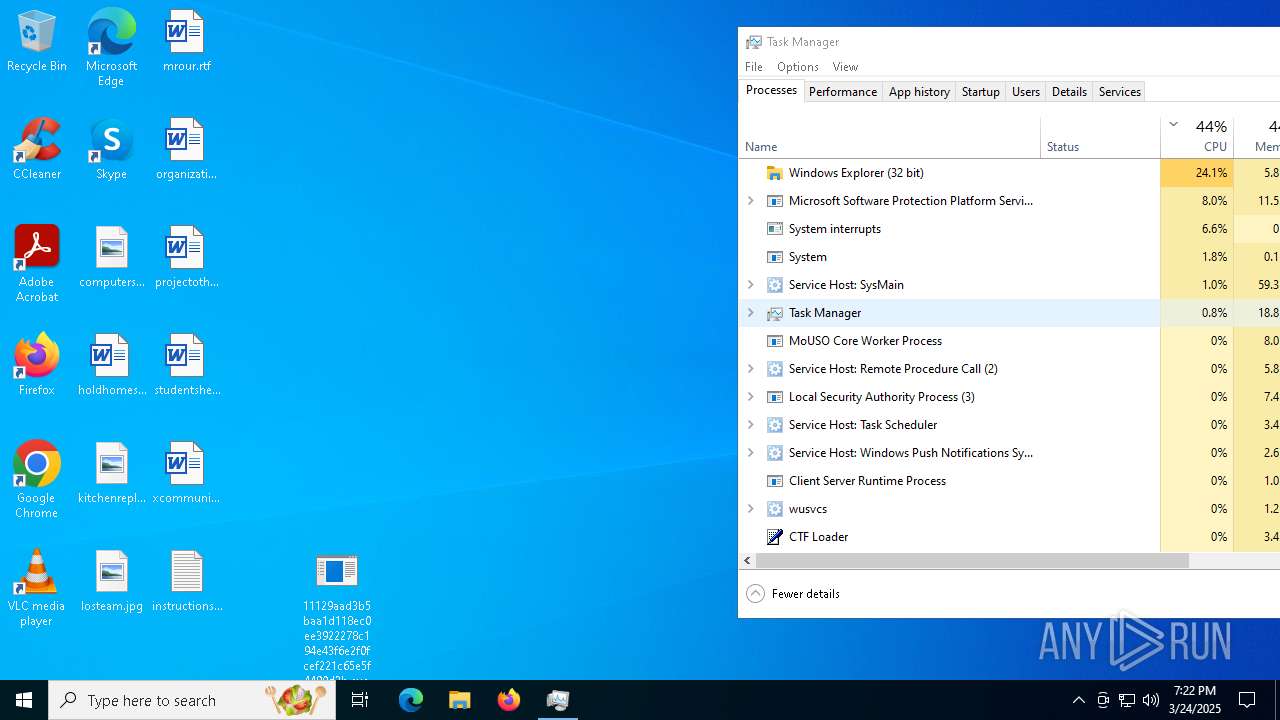
Task: Select the xcommuni... Word document
Action: (x=186, y=473)
